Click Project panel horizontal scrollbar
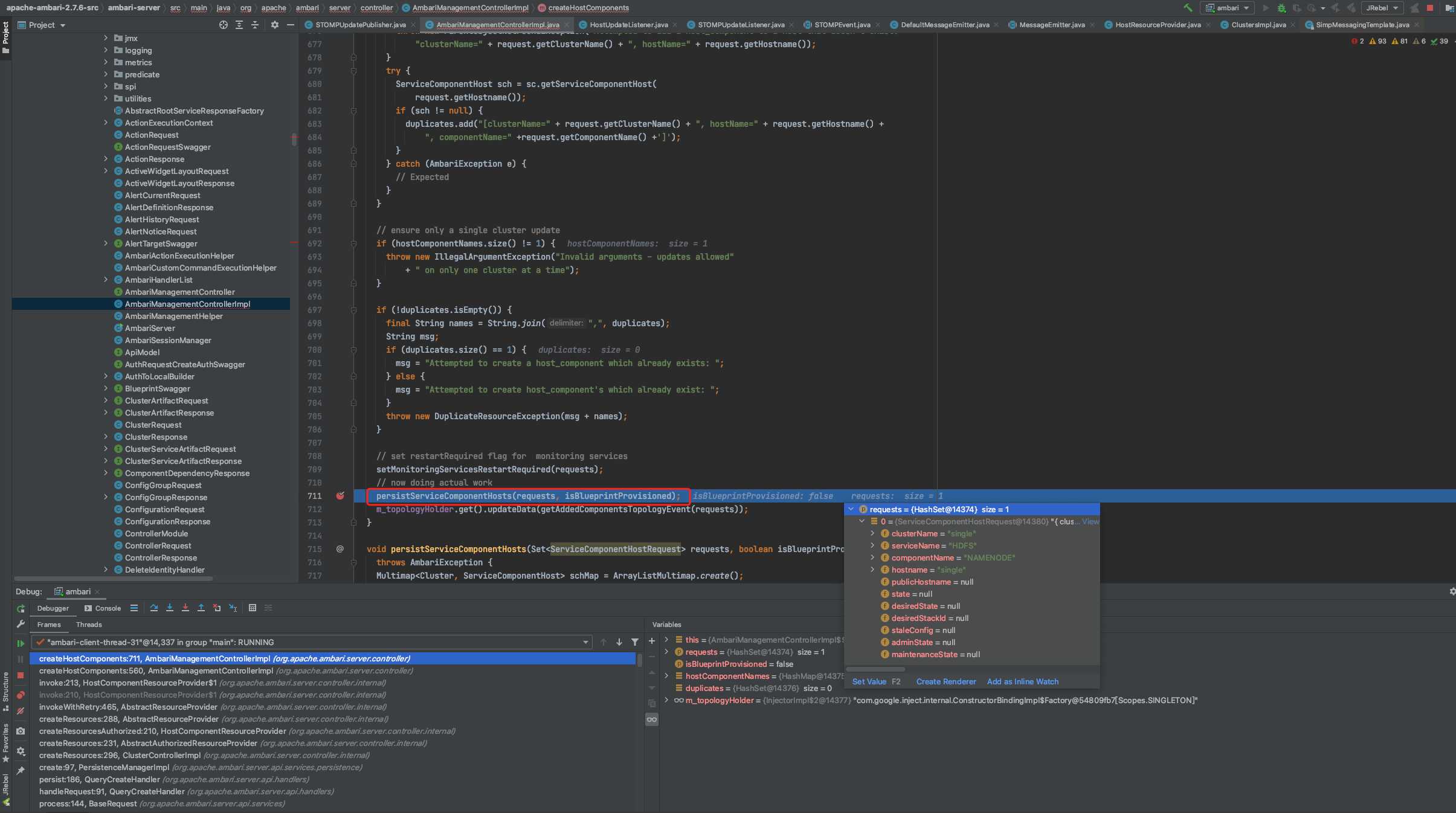This screenshot has width=1456, height=813. tap(114, 578)
